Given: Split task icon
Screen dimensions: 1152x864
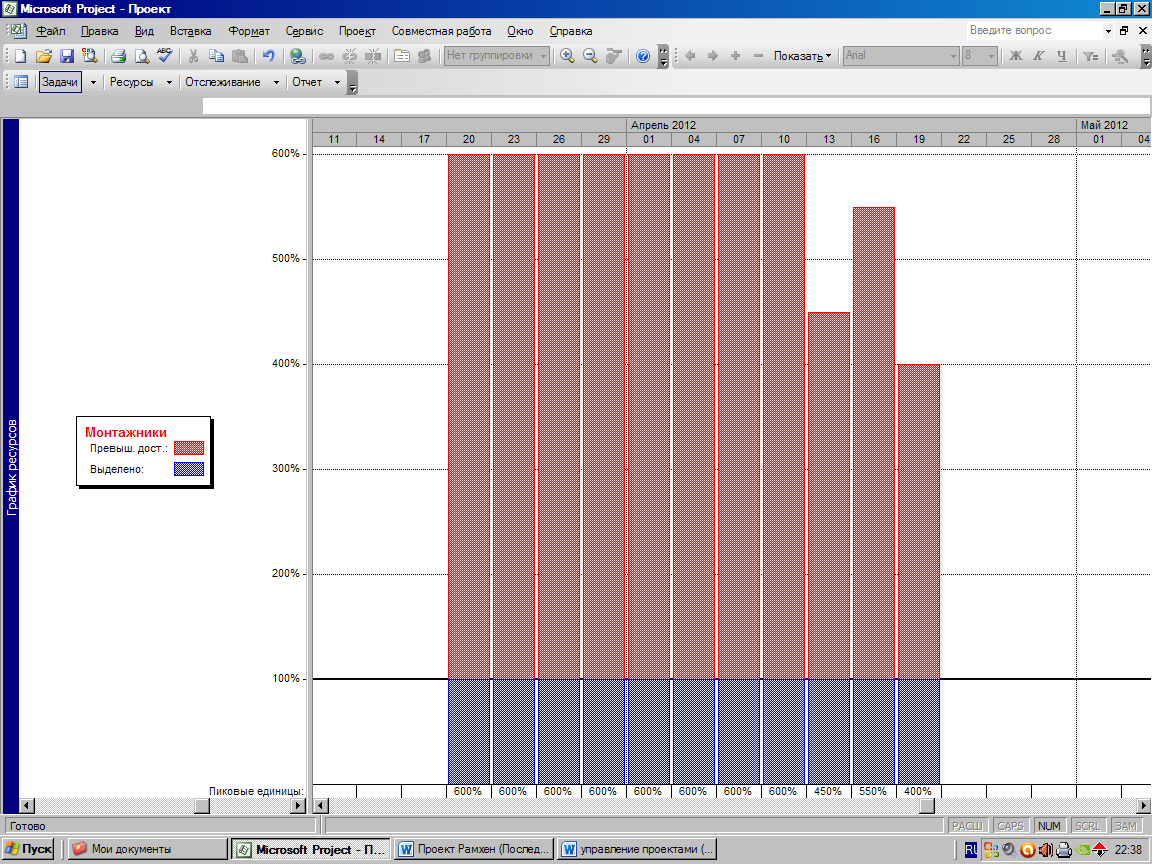Looking at the screenshot, I should tap(373, 56).
